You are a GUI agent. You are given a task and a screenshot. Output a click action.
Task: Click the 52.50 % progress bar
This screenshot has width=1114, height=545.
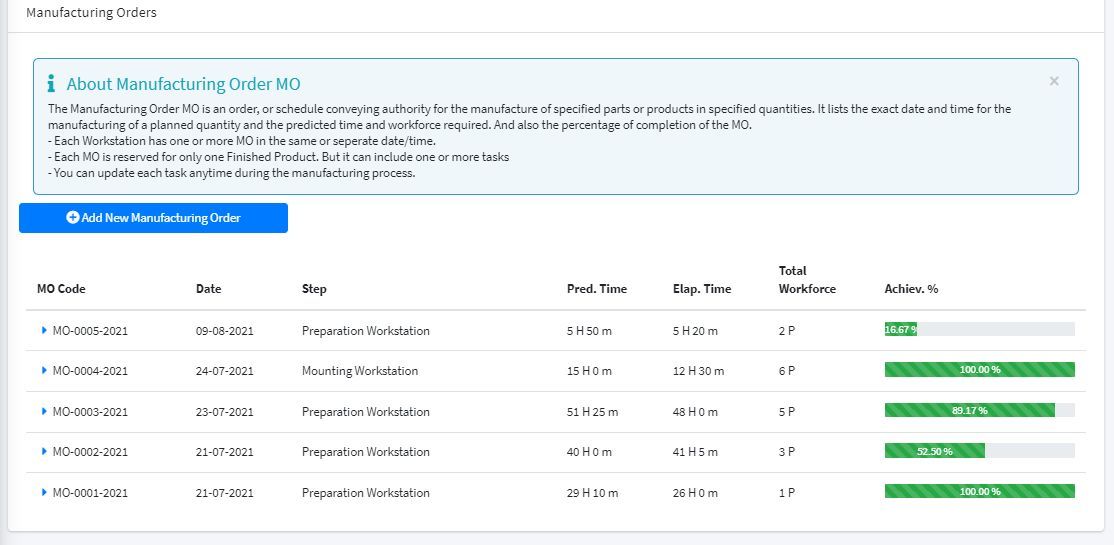point(979,451)
